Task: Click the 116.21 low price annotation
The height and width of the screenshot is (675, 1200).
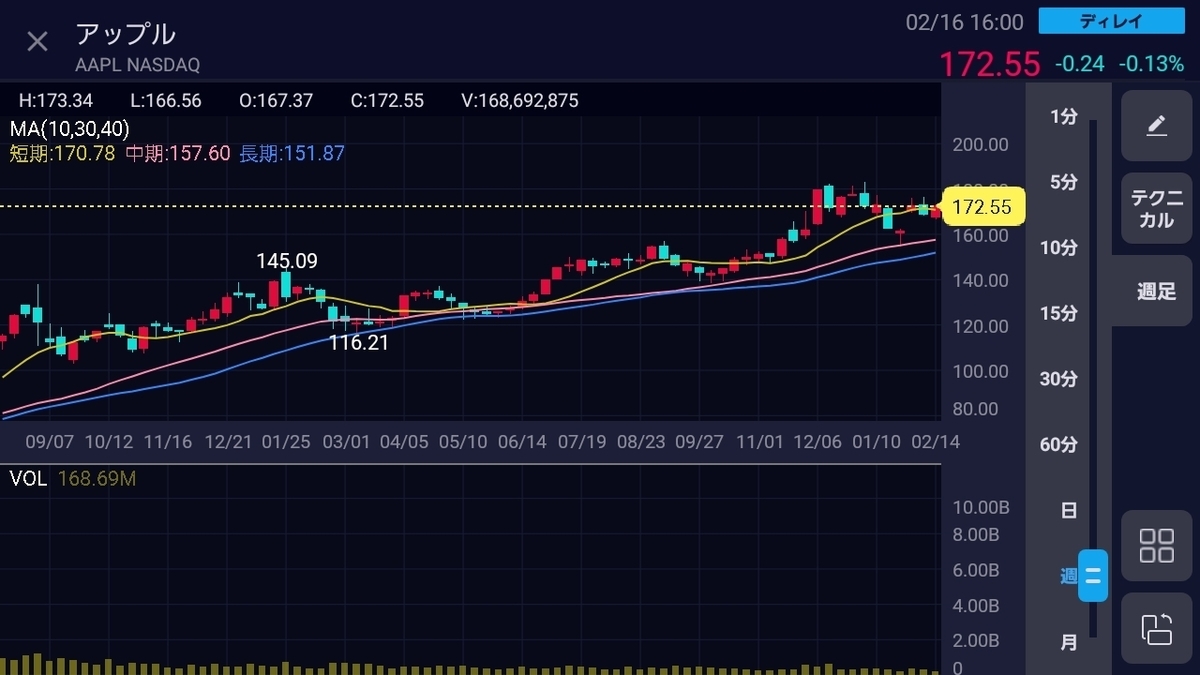Action: 358,342
